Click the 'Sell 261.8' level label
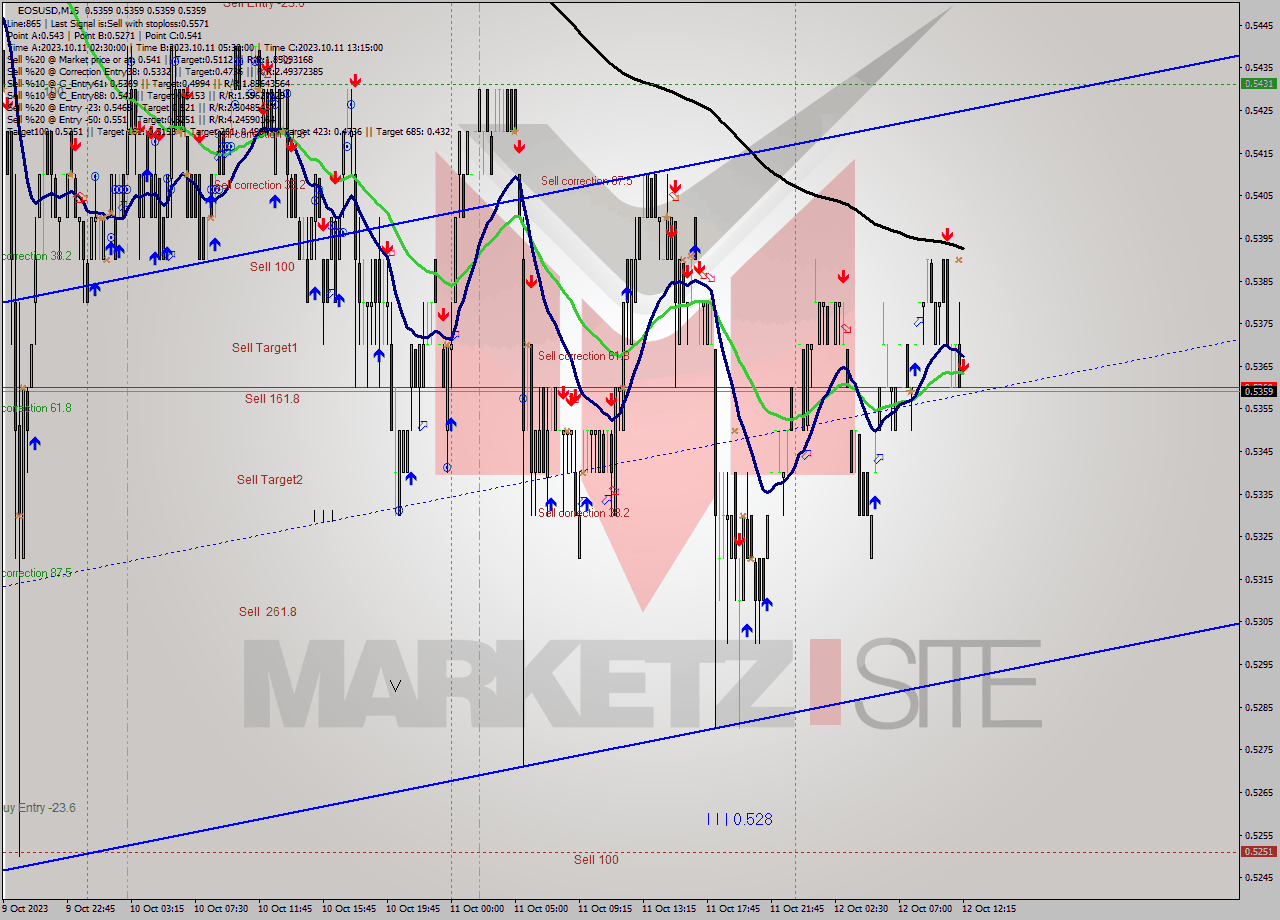Image resolution: width=1280 pixels, height=920 pixels. (267, 612)
